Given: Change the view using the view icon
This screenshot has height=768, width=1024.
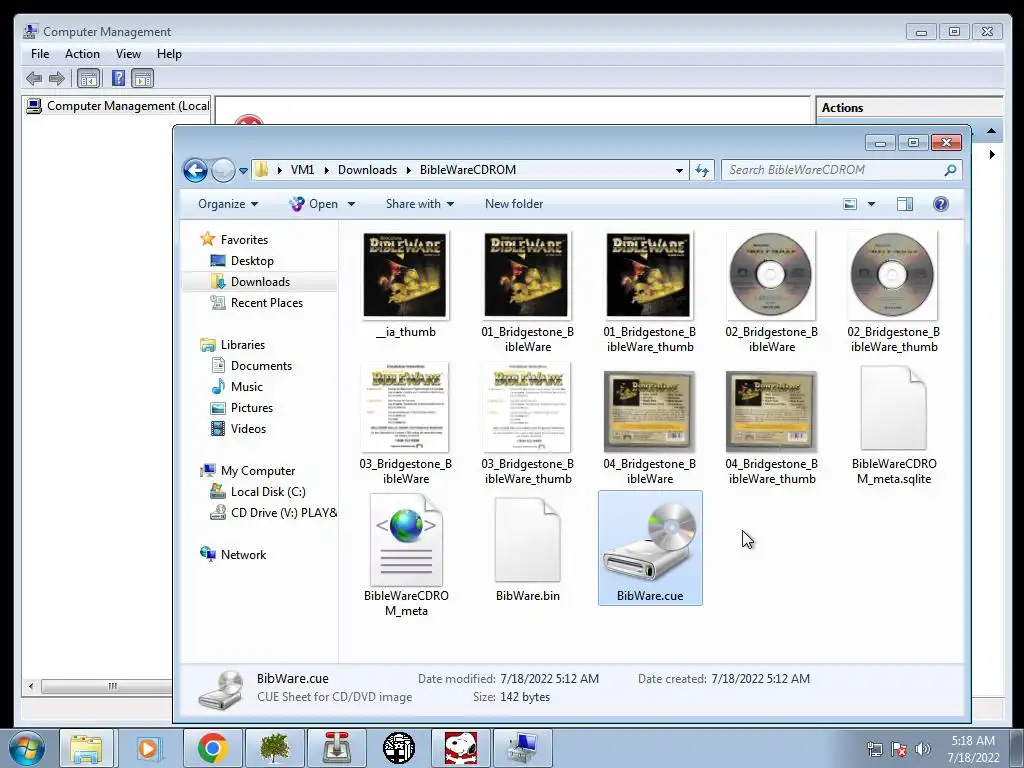Looking at the screenshot, I should tap(850, 204).
